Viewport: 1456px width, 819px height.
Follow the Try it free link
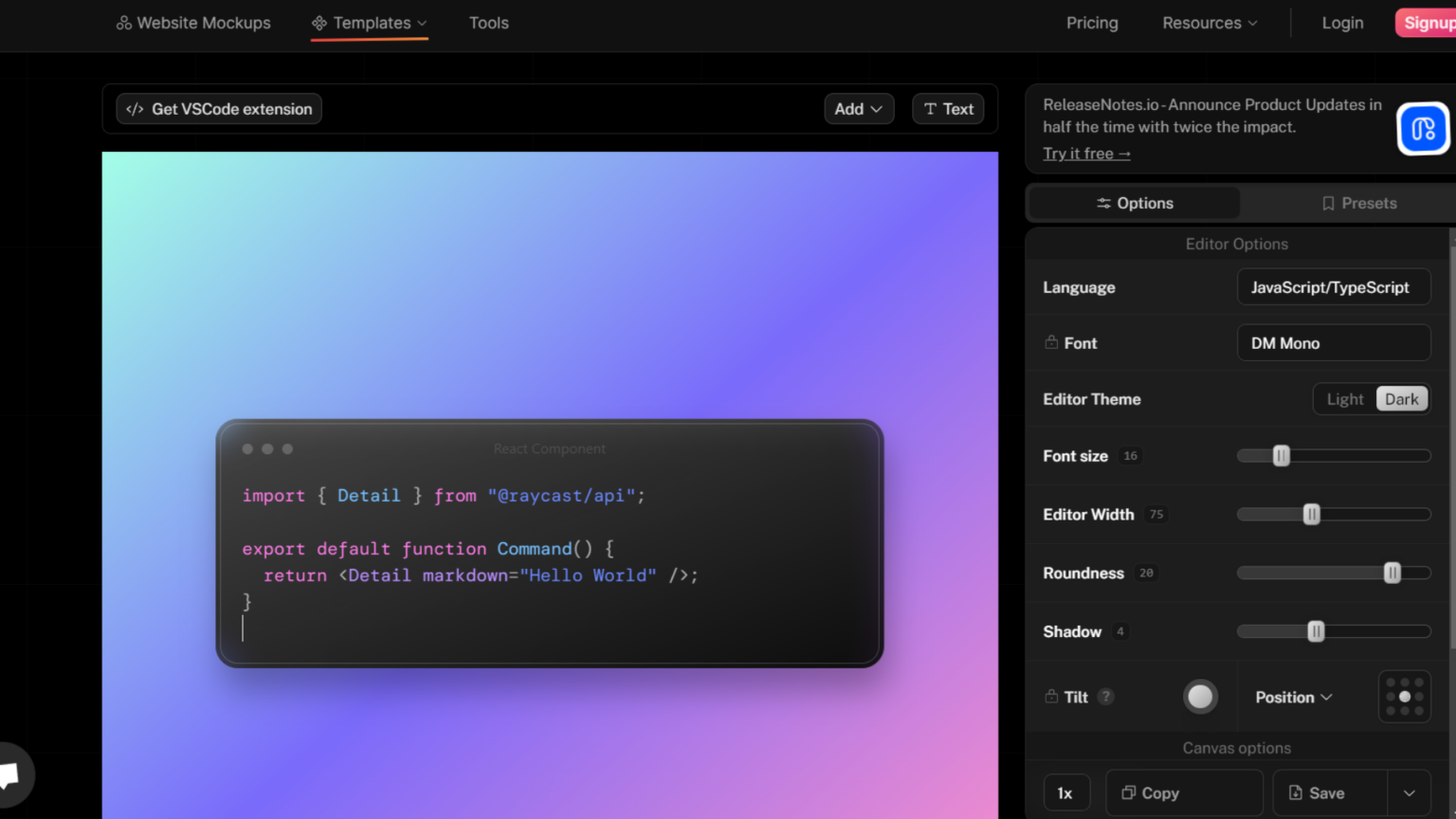1086,154
